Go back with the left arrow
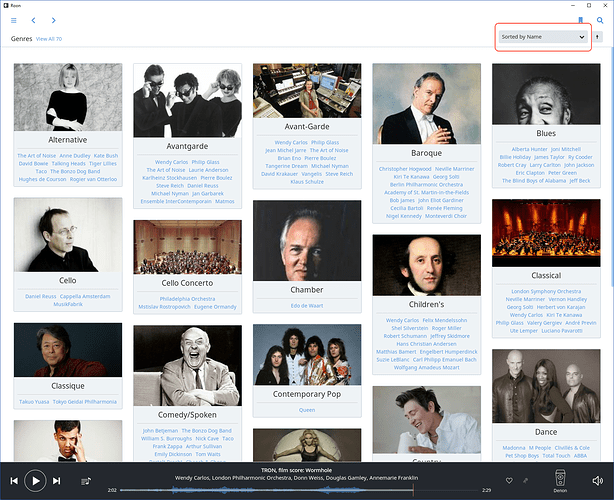The height and width of the screenshot is (500, 614). pos(33,19)
